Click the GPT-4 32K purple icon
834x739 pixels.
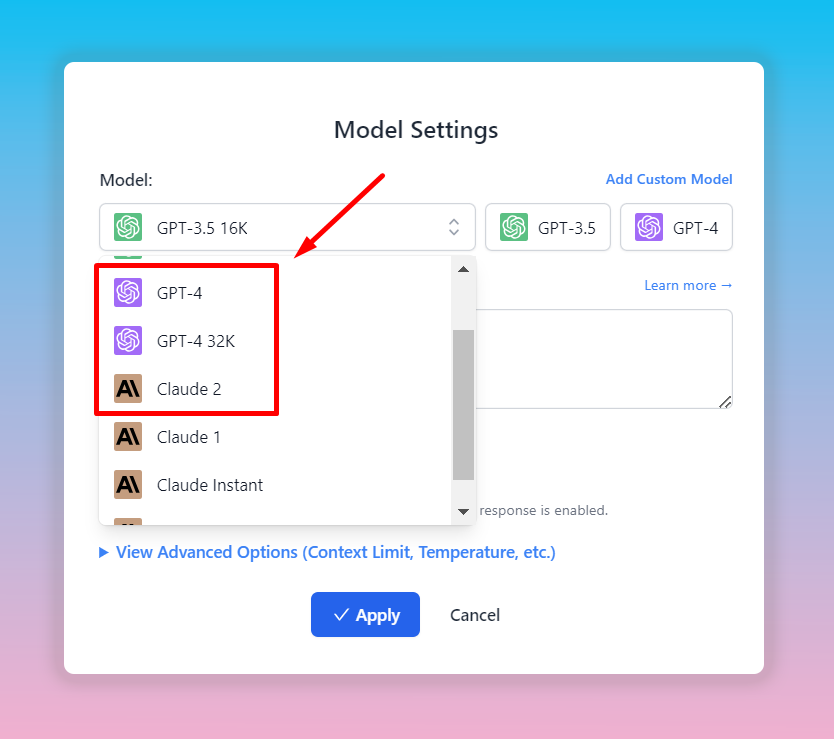click(128, 341)
